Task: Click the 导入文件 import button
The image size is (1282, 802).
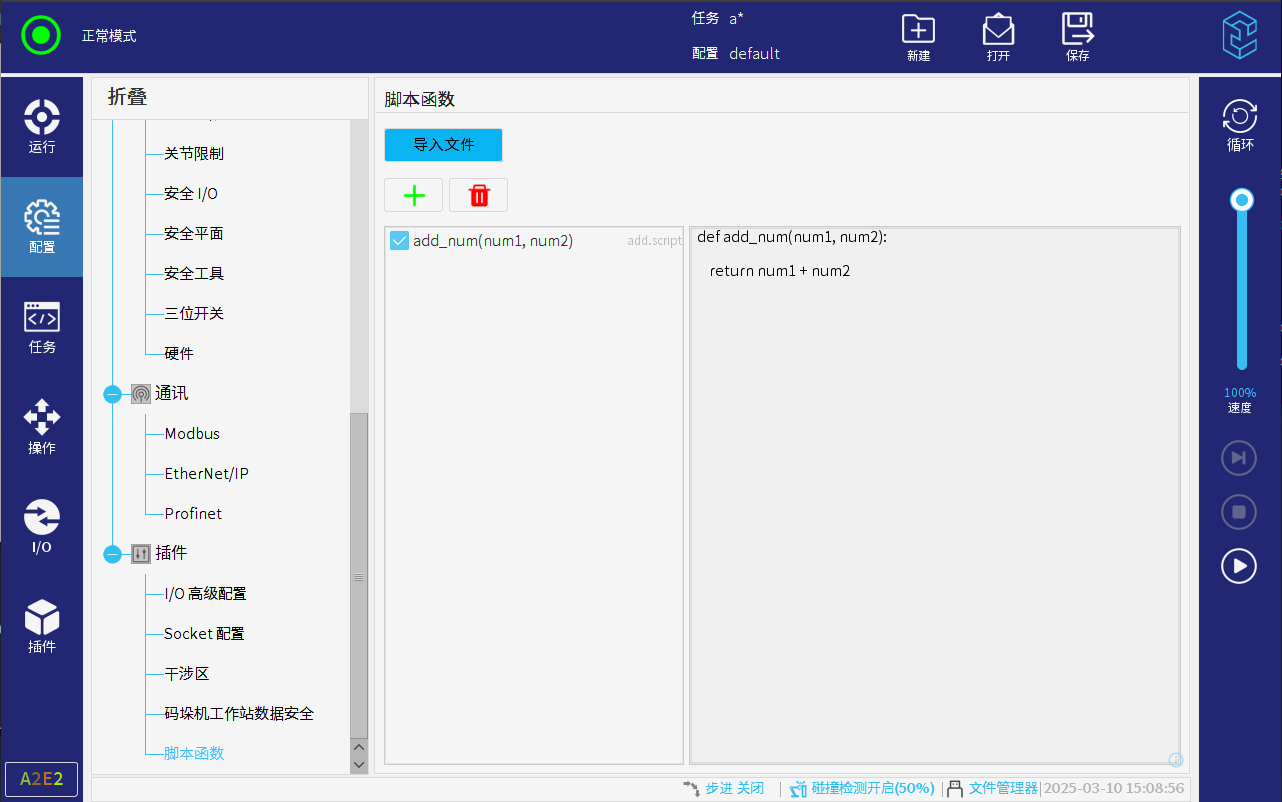Action: click(443, 145)
